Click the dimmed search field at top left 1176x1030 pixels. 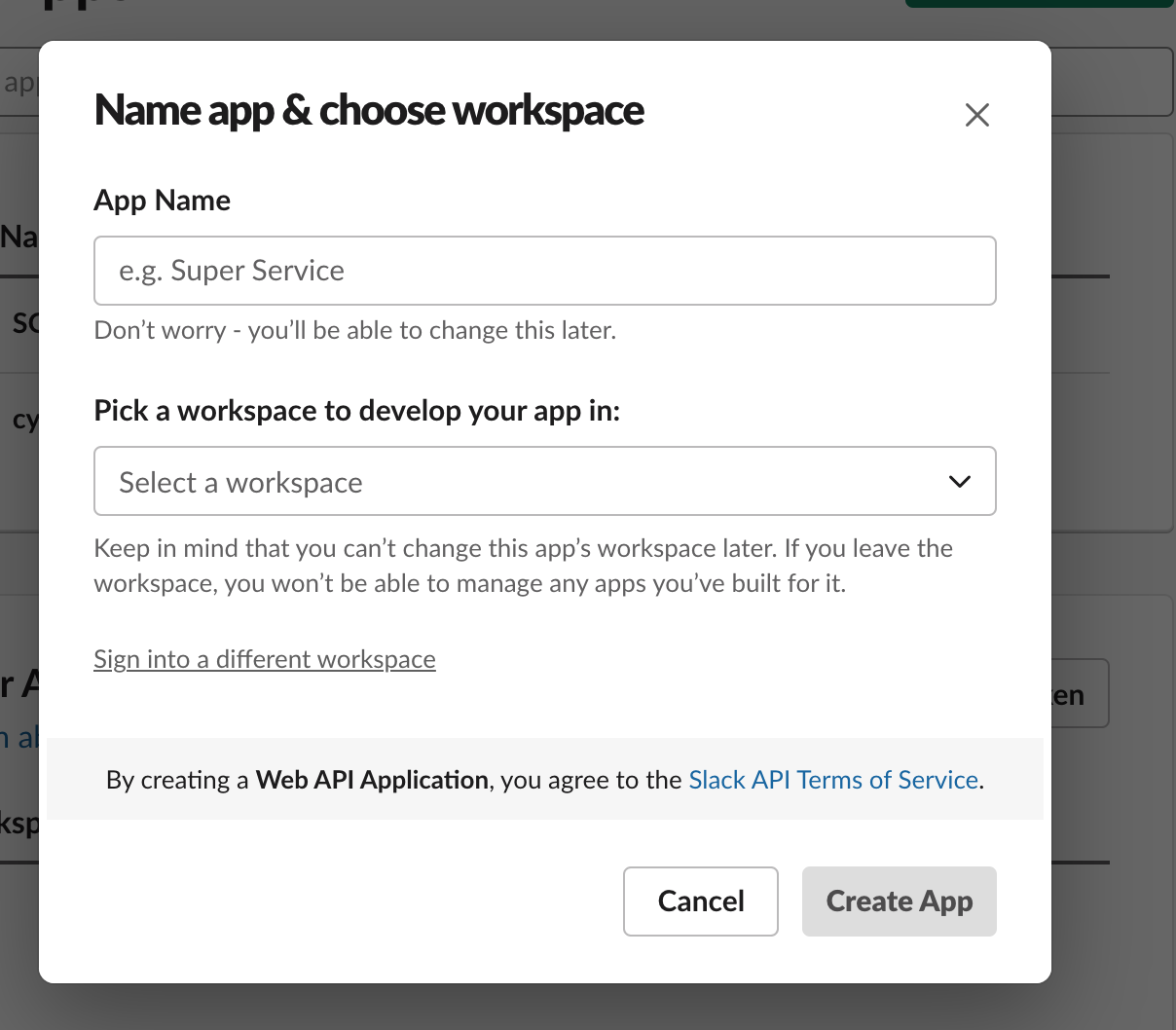[x=19, y=83]
